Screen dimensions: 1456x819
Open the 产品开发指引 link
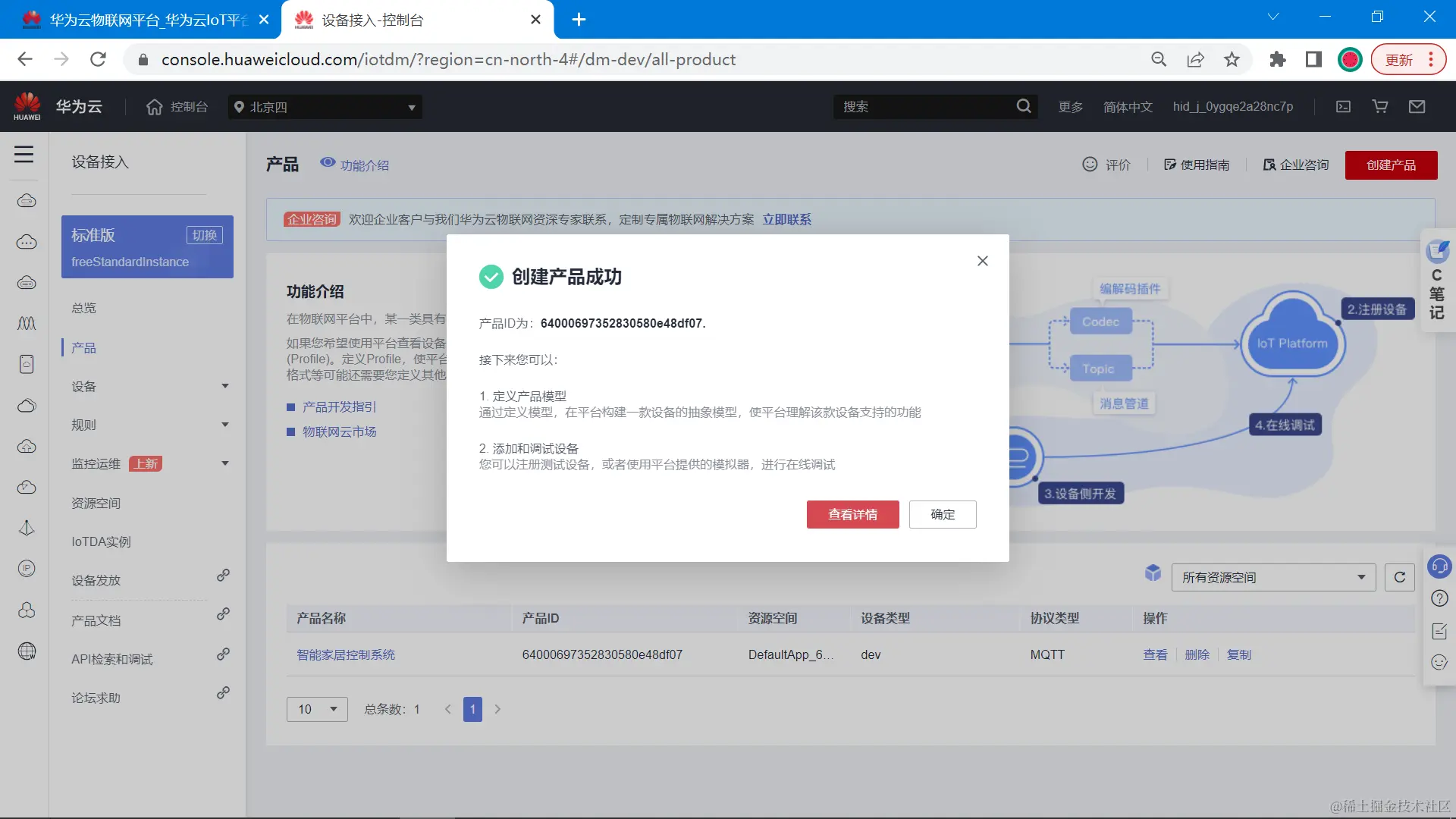(x=339, y=407)
